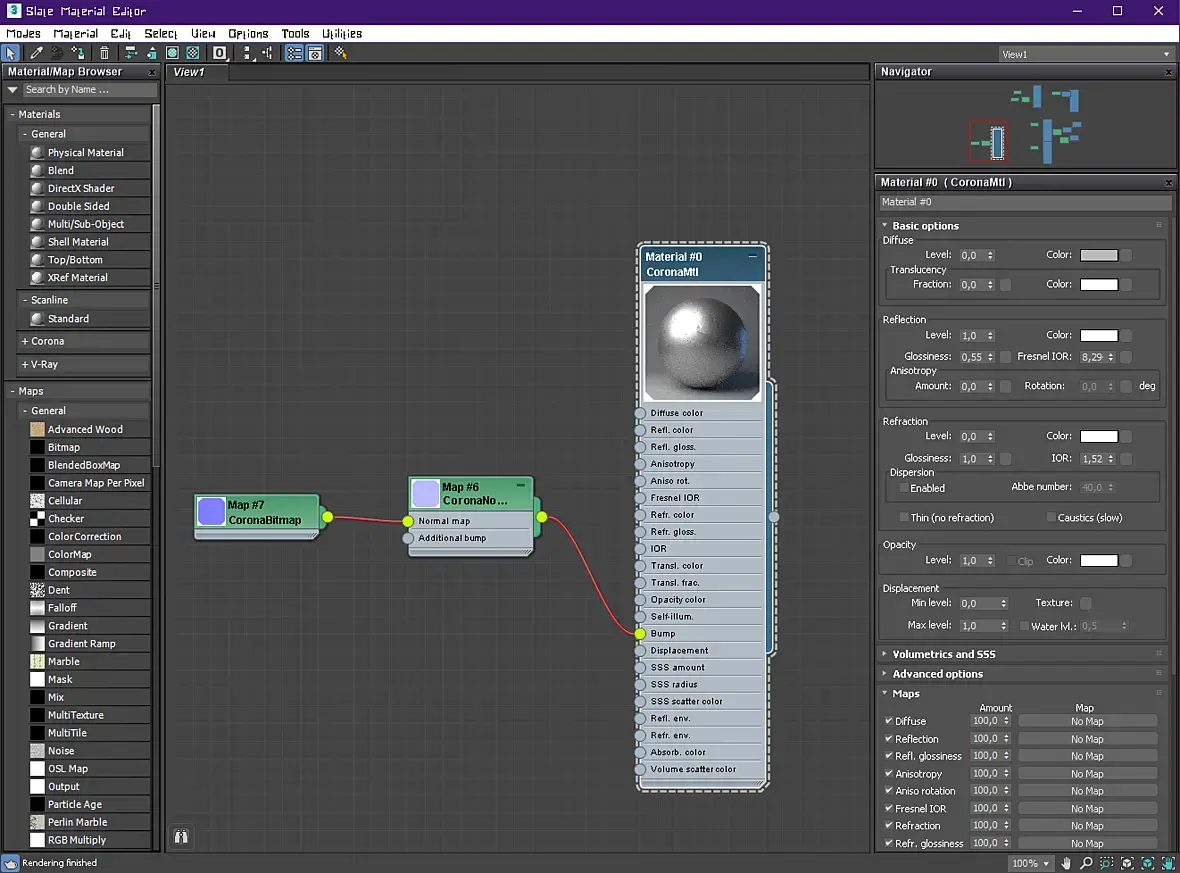The image size is (1180, 873).
Task: Click binoculars search icon in View1
Action: coord(181,836)
